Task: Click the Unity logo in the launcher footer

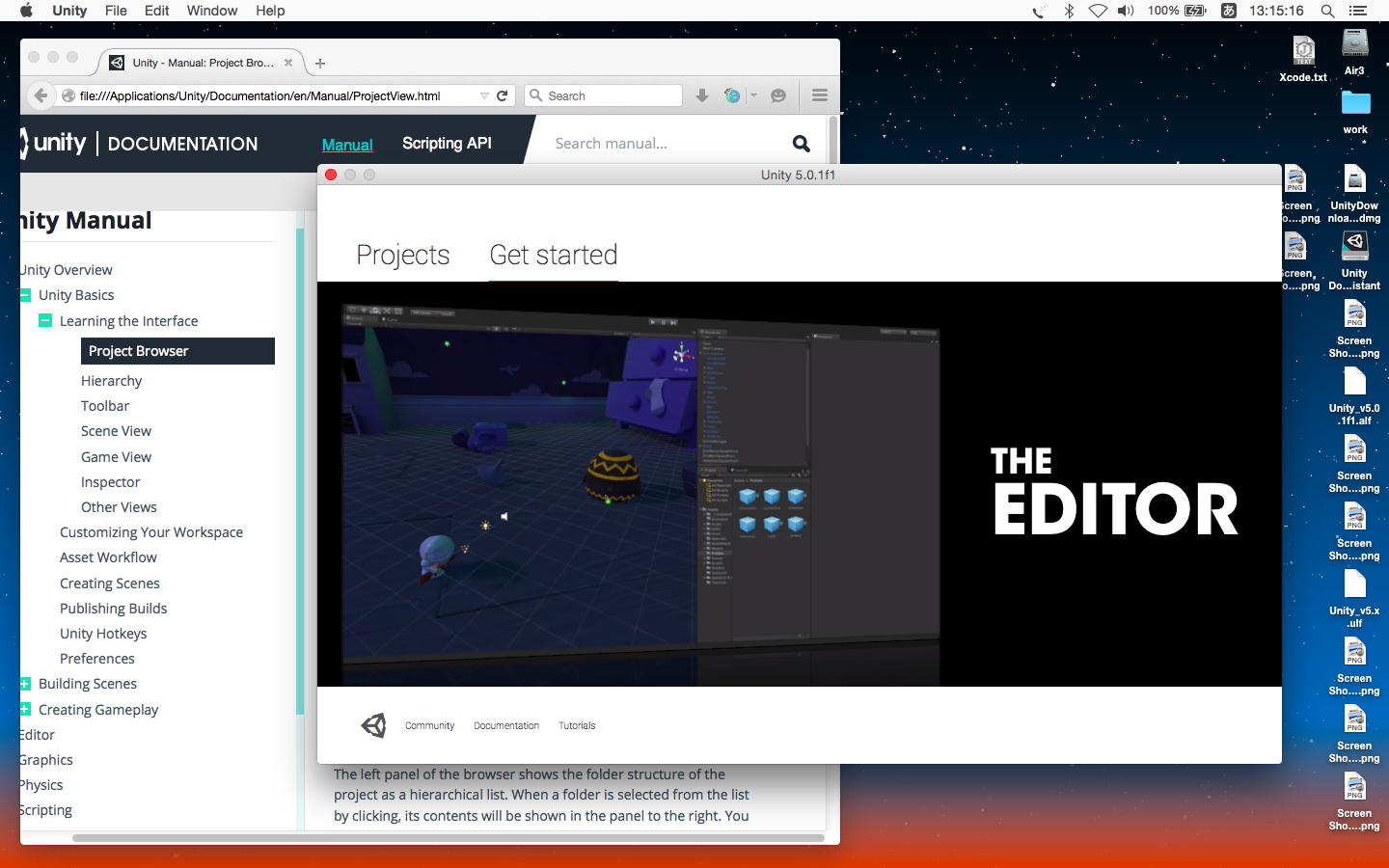Action: coord(373,725)
